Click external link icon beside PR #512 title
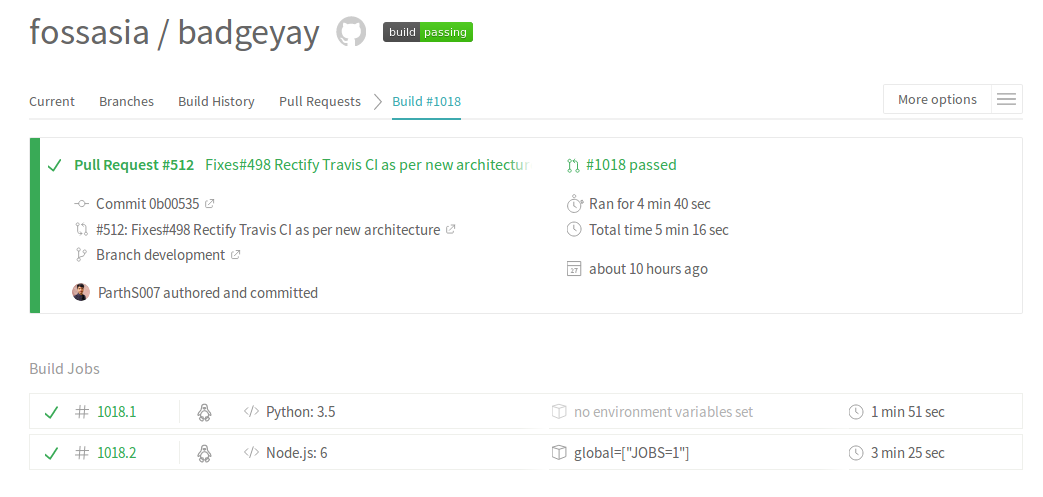Viewport: 1043px width, 497px height. pyautogui.click(x=451, y=229)
